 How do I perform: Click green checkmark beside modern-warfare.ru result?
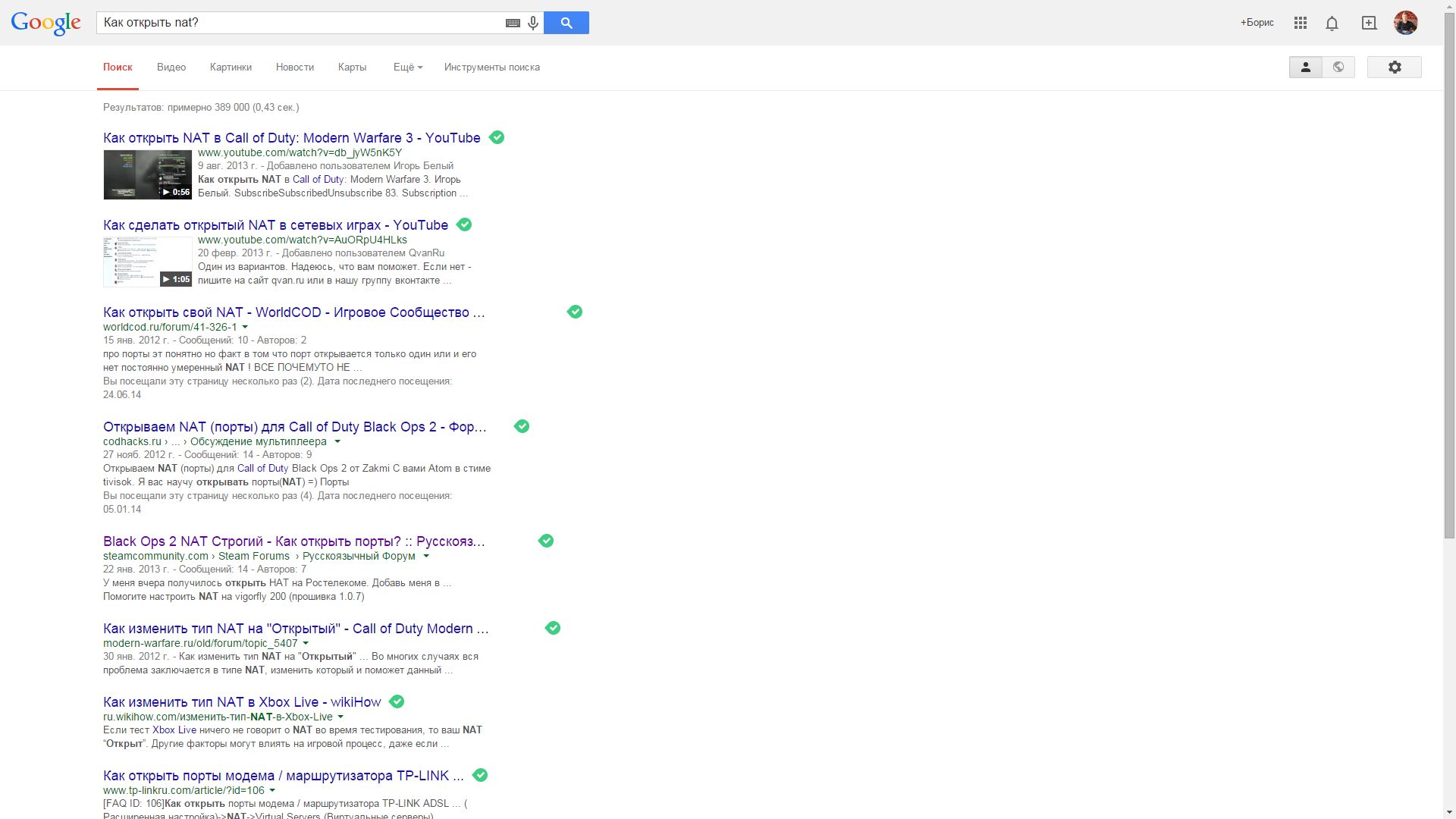(553, 628)
